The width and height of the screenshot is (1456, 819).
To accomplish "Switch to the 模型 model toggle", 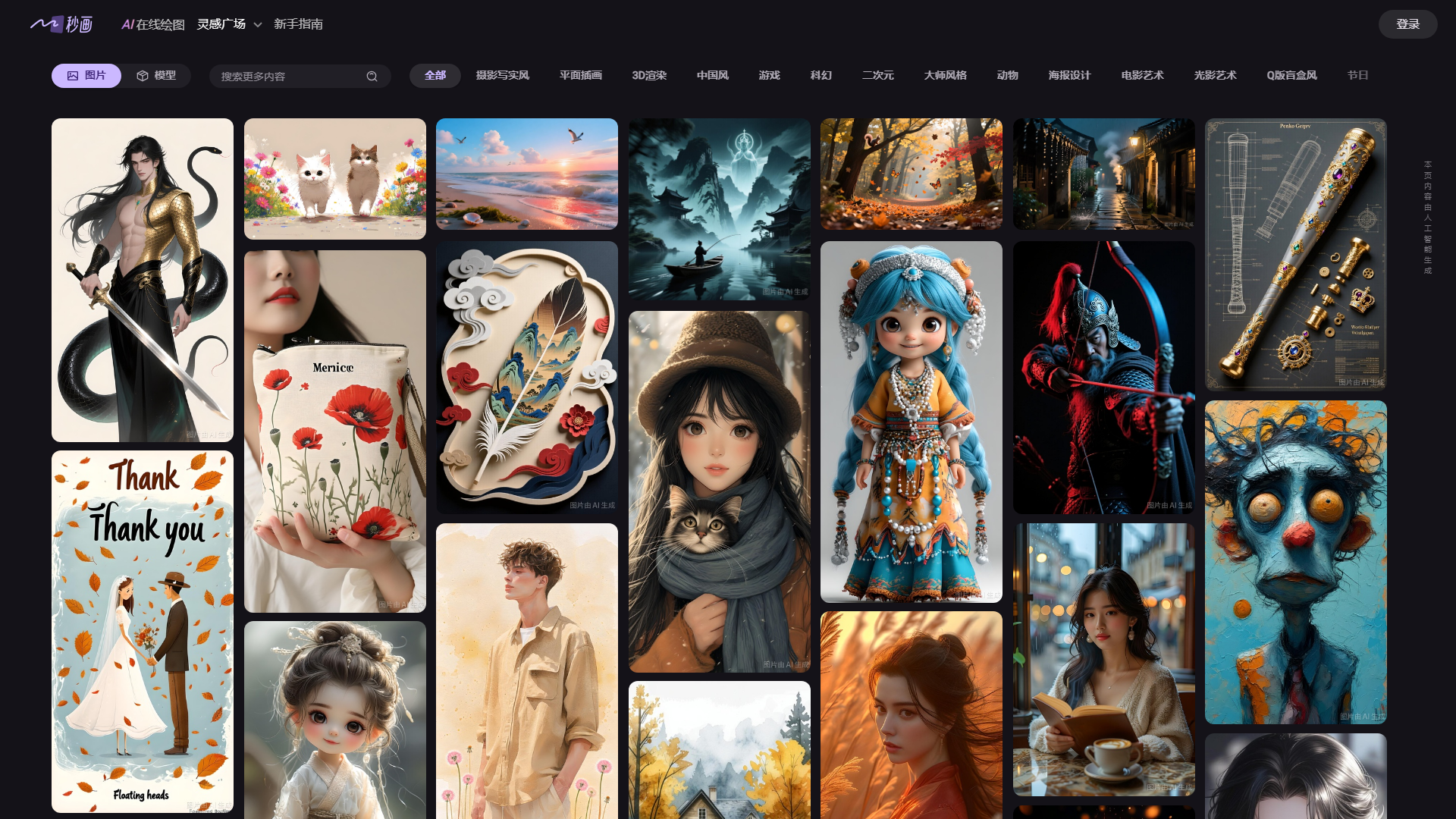I will tap(156, 76).
